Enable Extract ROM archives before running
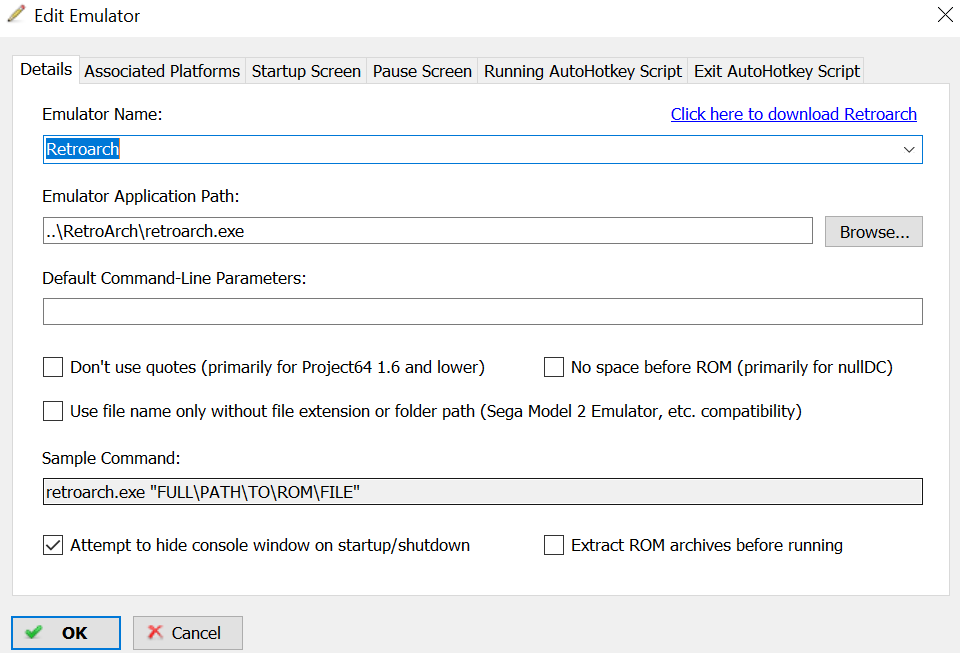The height and width of the screenshot is (653, 960). point(554,545)
